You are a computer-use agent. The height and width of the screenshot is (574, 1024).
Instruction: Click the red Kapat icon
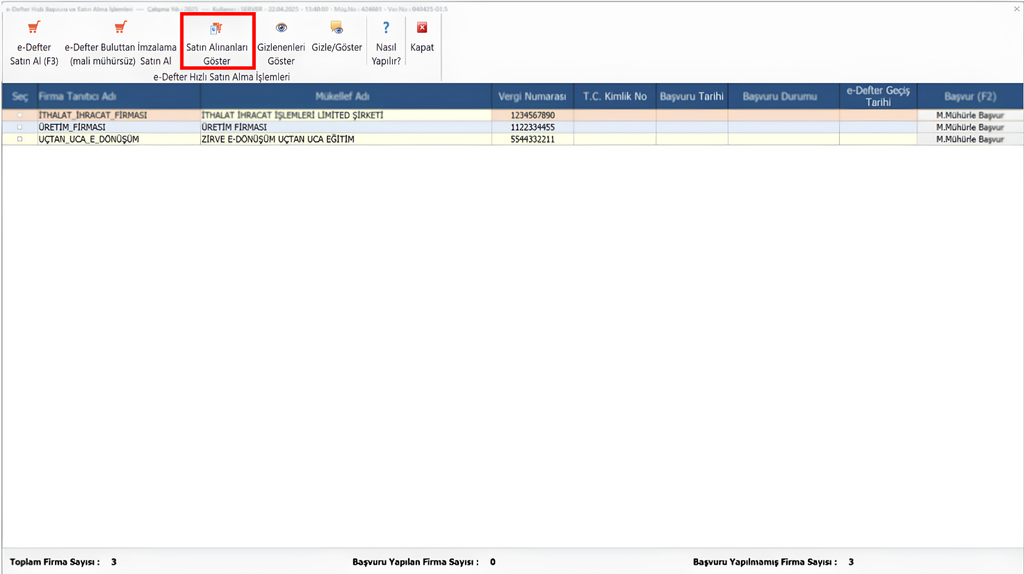tap(422, 27)
